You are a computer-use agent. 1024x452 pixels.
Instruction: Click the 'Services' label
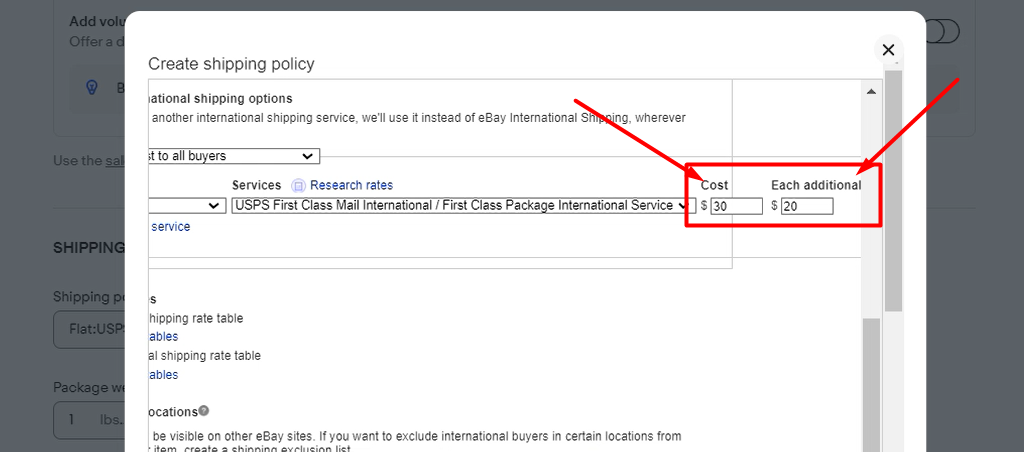pyautogui.click(x=257, y=186)
